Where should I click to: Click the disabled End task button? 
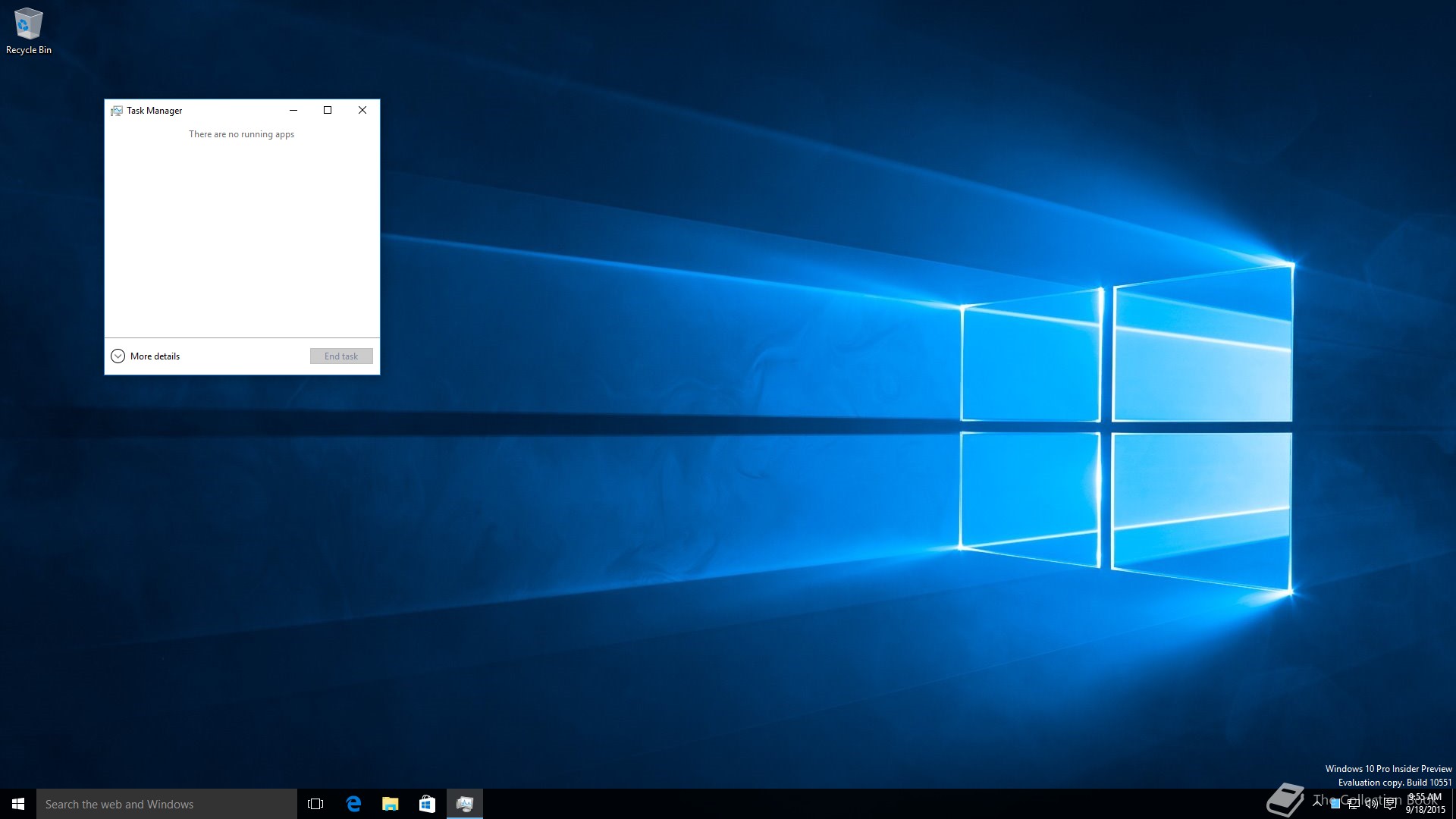pyautogui.click(x=341, y=356)
